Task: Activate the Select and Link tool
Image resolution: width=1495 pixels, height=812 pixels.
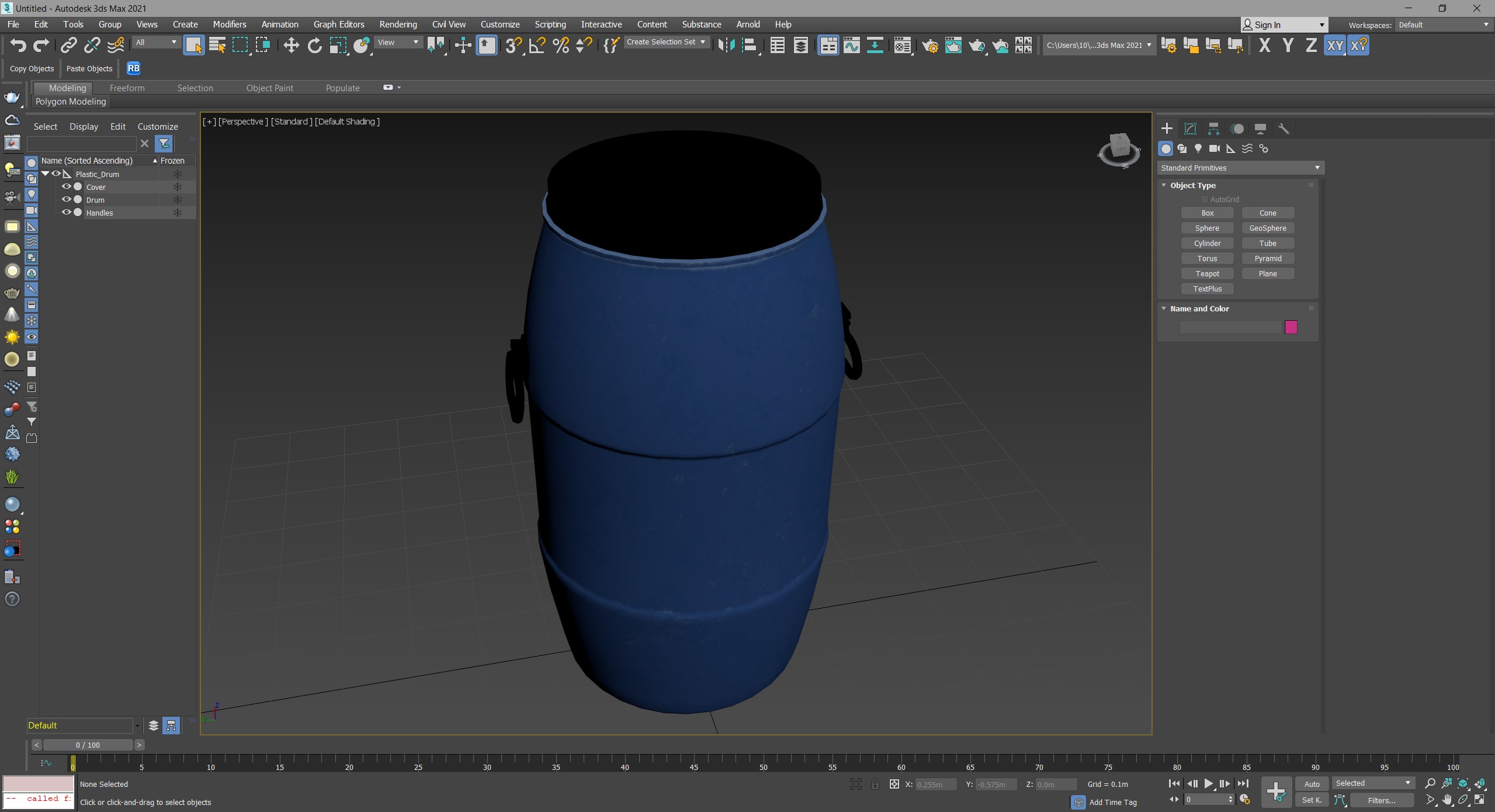Action: pyautogui.click(x=69, y=46)
